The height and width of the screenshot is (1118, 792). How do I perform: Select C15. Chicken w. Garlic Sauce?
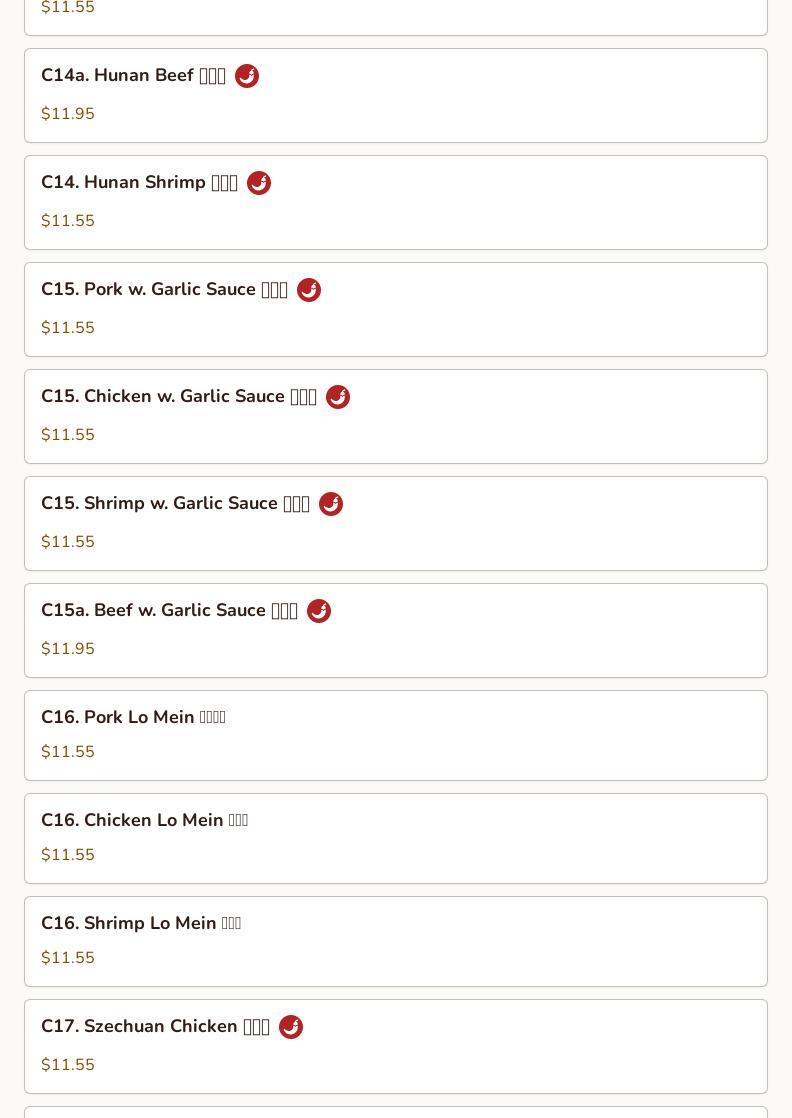[396, 416]
